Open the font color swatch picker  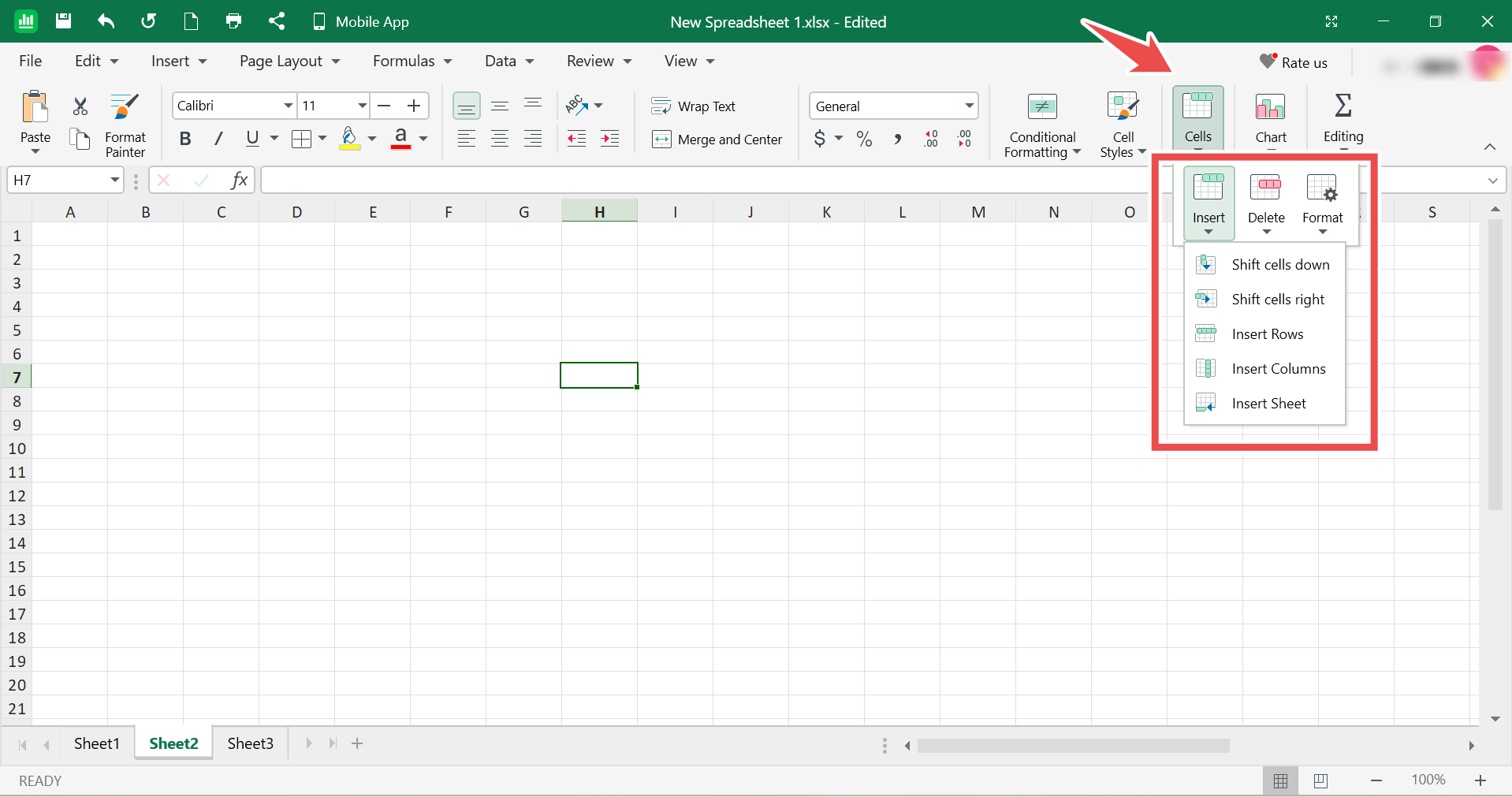point(423,139)
